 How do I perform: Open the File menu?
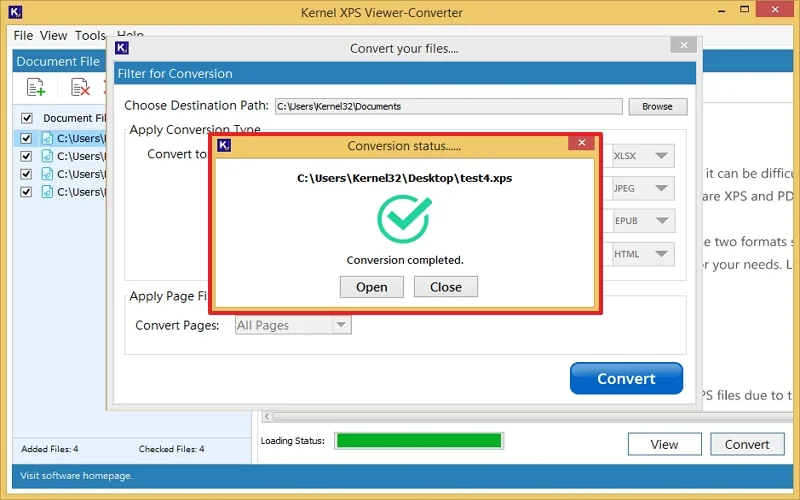coord(23,36)
